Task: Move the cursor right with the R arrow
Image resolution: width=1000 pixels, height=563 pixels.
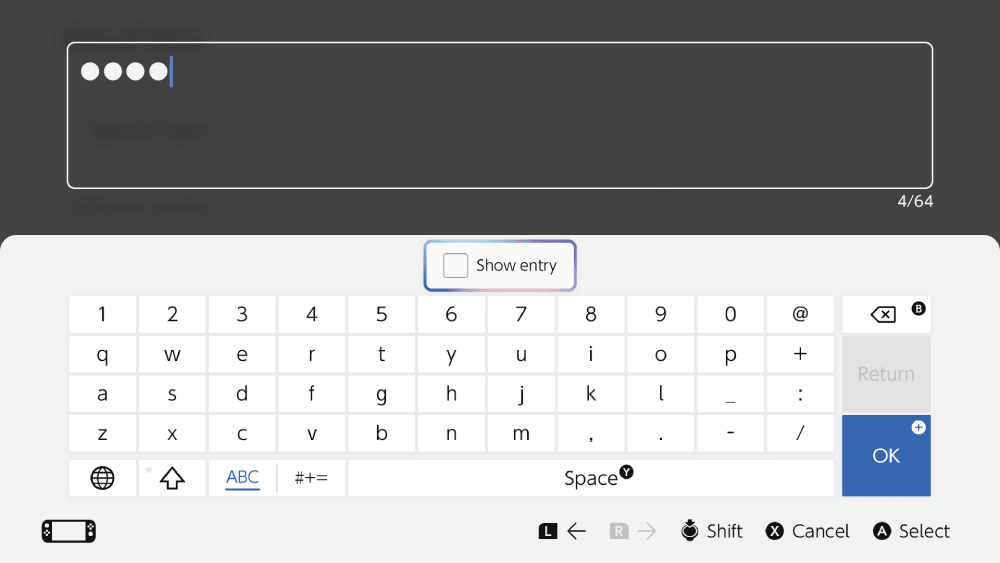Action: pos(633,531)
